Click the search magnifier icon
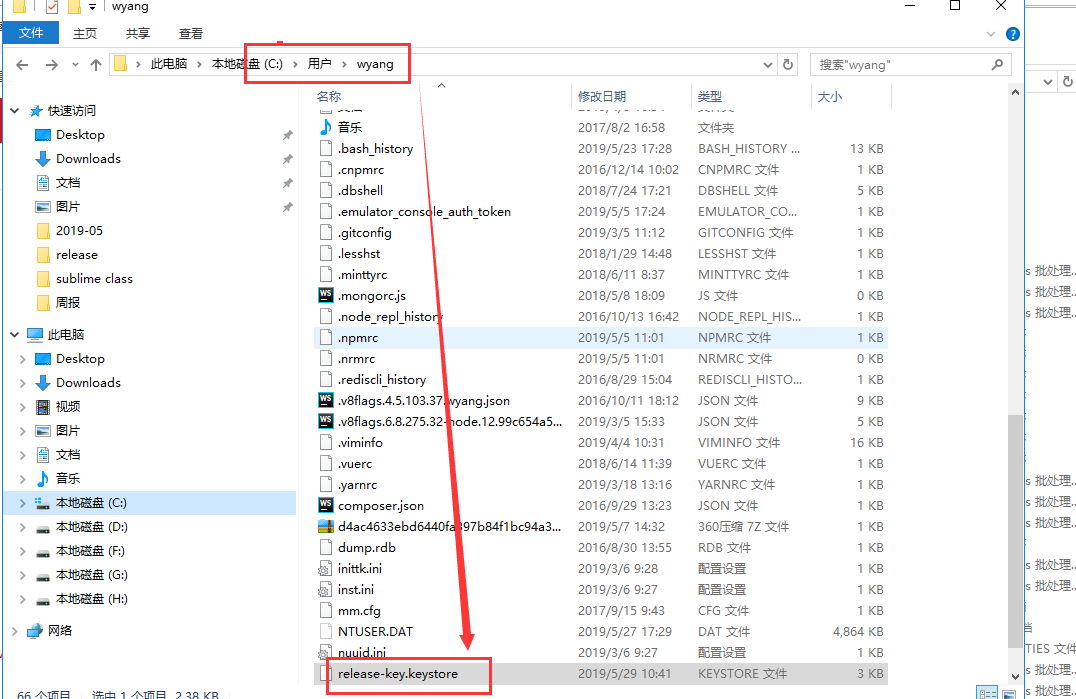 point(997,63)
